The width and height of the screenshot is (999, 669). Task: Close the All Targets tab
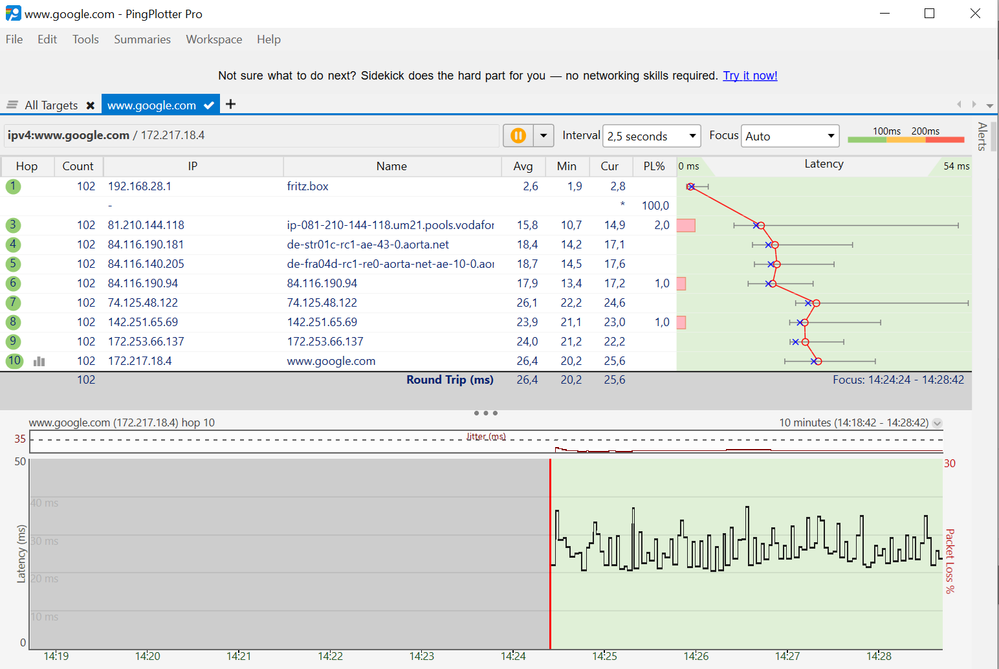(90, 105)
